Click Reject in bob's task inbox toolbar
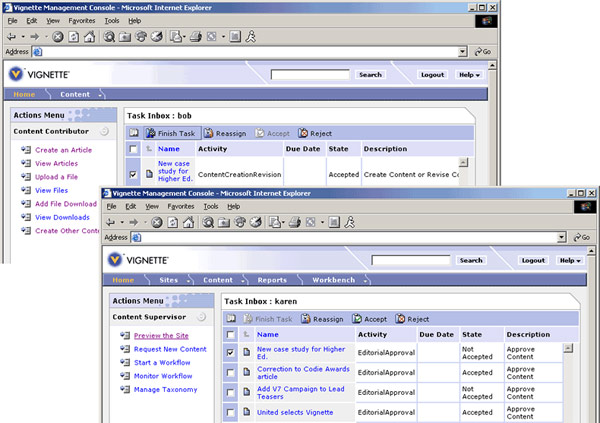 315,133
